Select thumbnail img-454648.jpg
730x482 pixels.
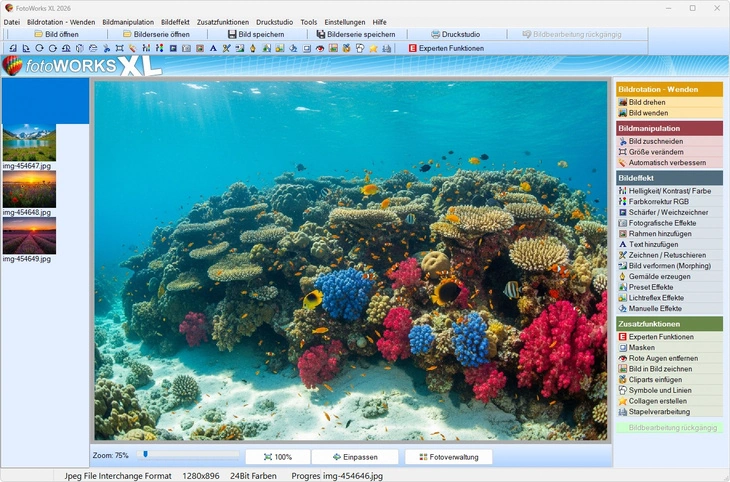(29, 188)
